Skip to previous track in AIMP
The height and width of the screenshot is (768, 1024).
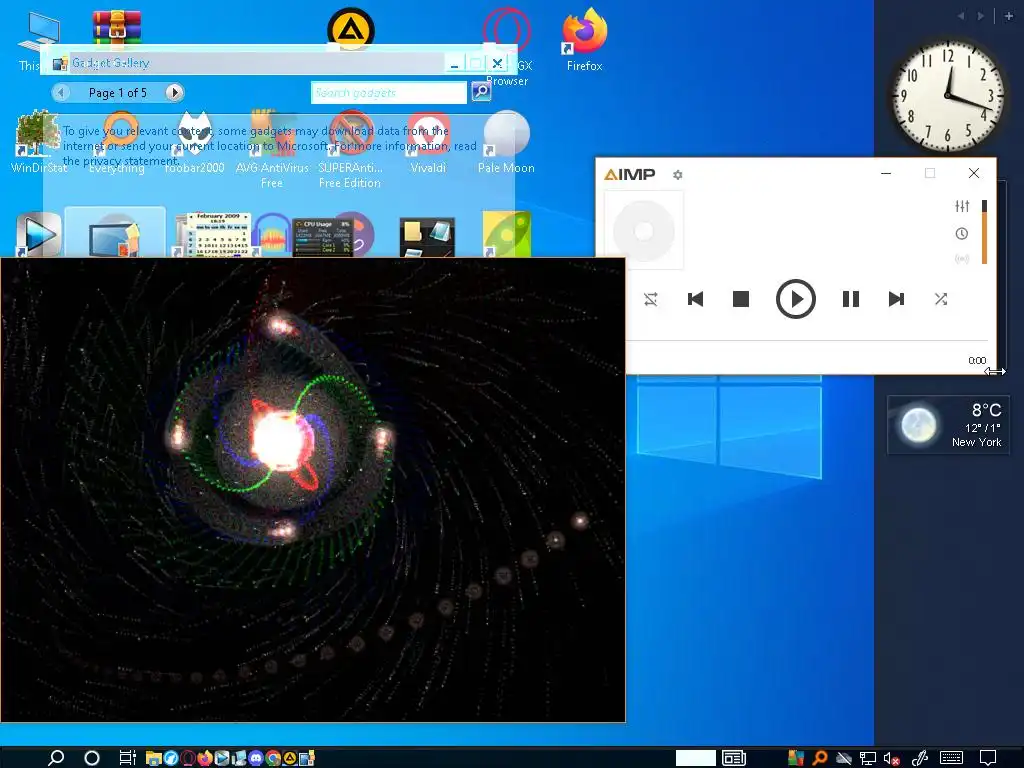(x=696, y=299)
